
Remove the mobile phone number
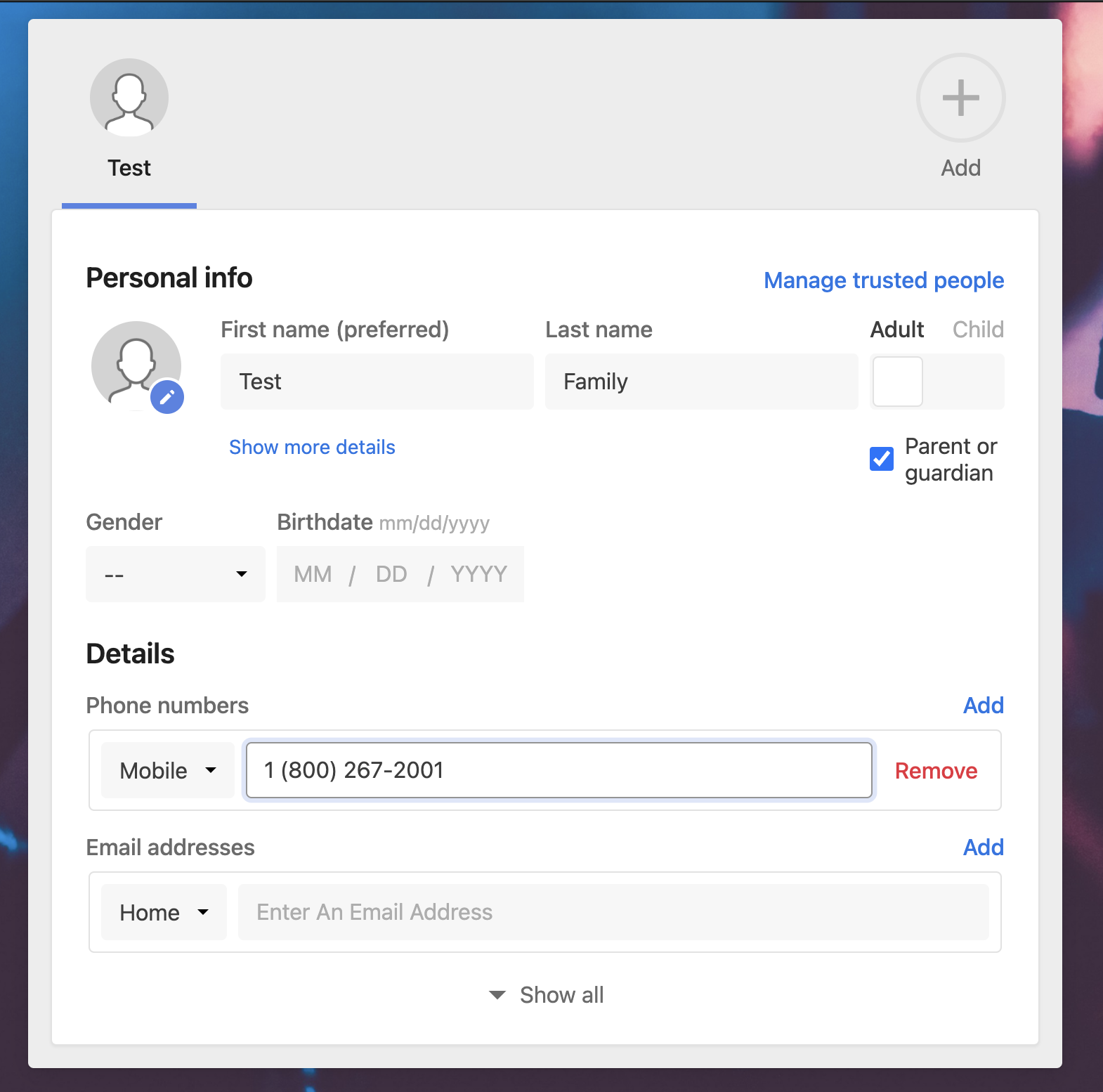936,771
